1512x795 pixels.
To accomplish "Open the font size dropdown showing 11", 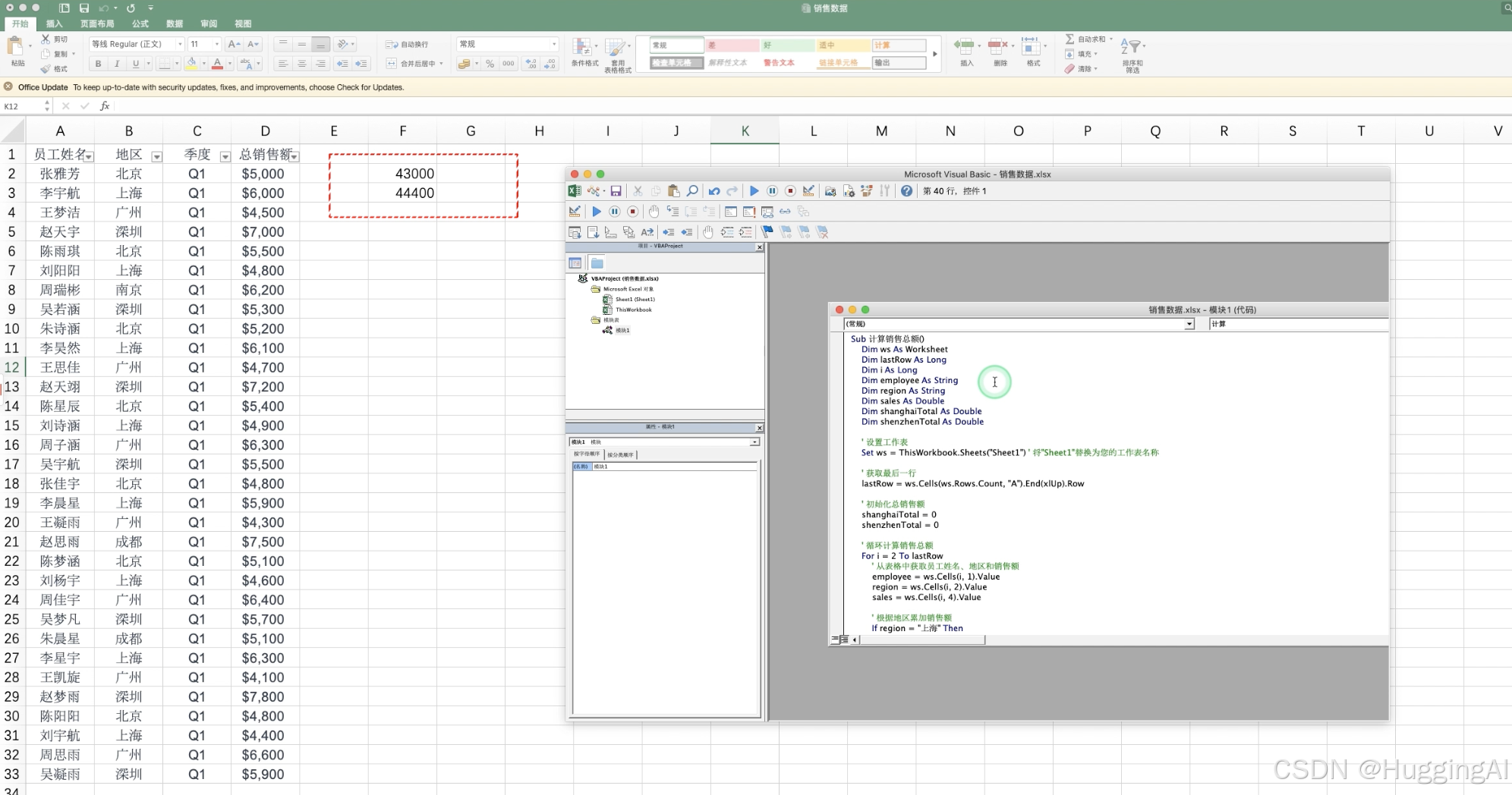I will pyautogui.click(x=216, y=44).
